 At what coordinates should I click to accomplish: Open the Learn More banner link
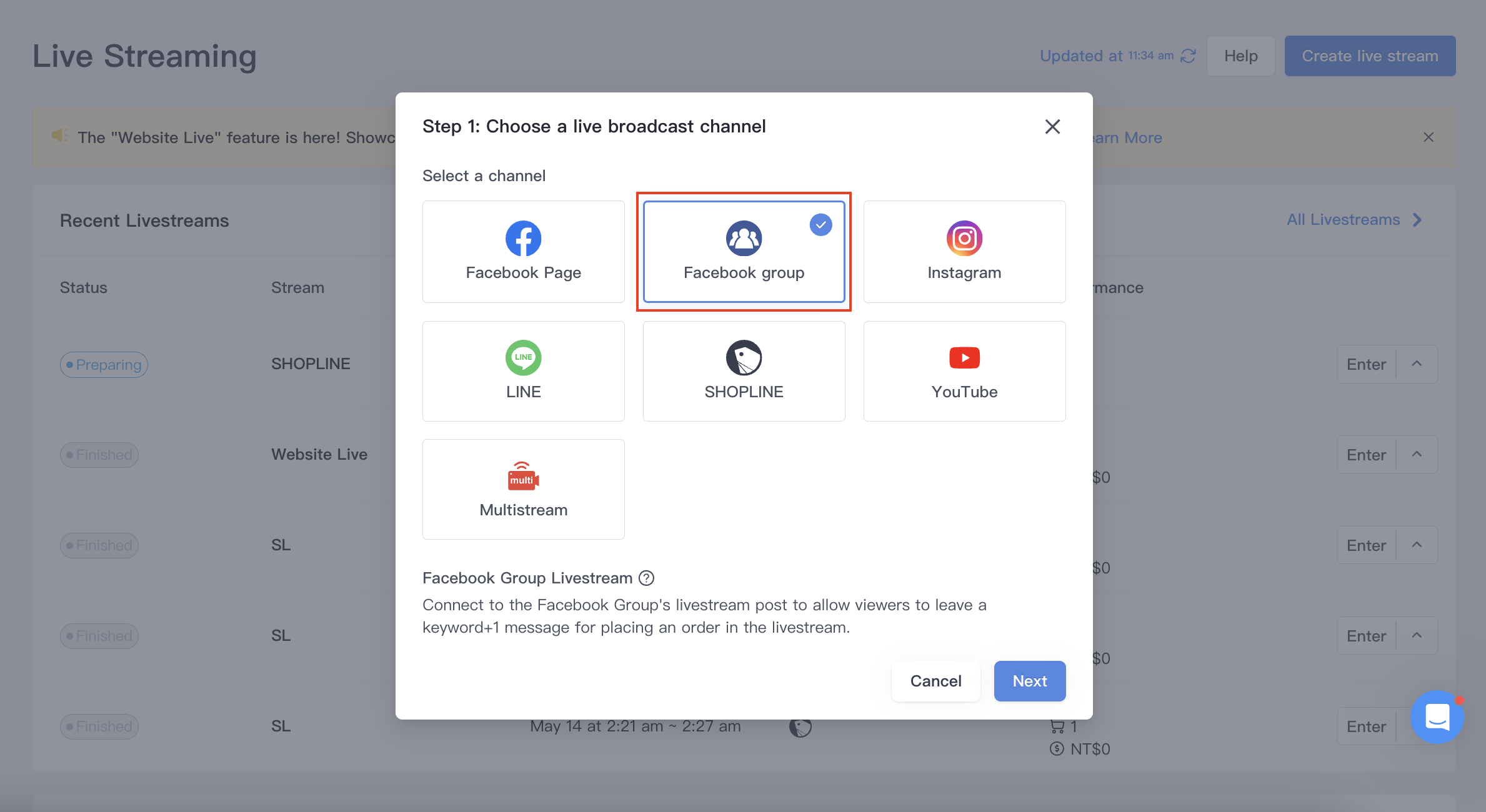pyautogui.click(x=1127, y=137)
